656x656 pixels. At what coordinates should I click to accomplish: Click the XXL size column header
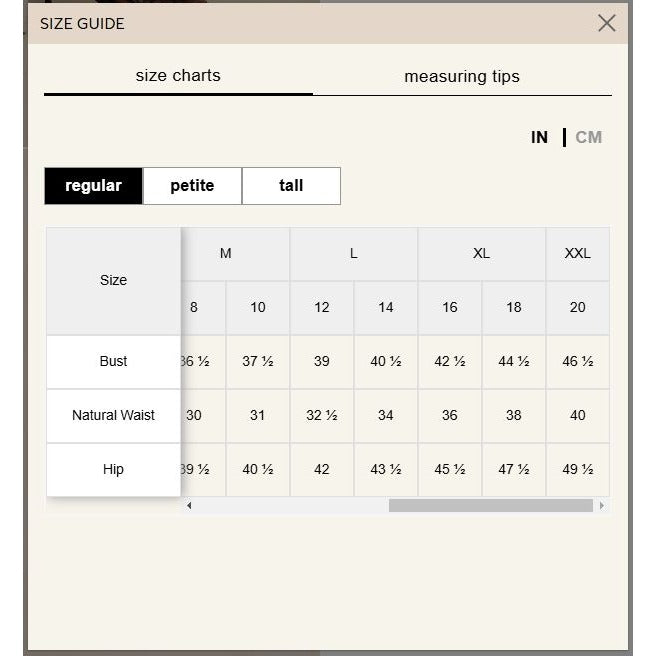(577, 254)
